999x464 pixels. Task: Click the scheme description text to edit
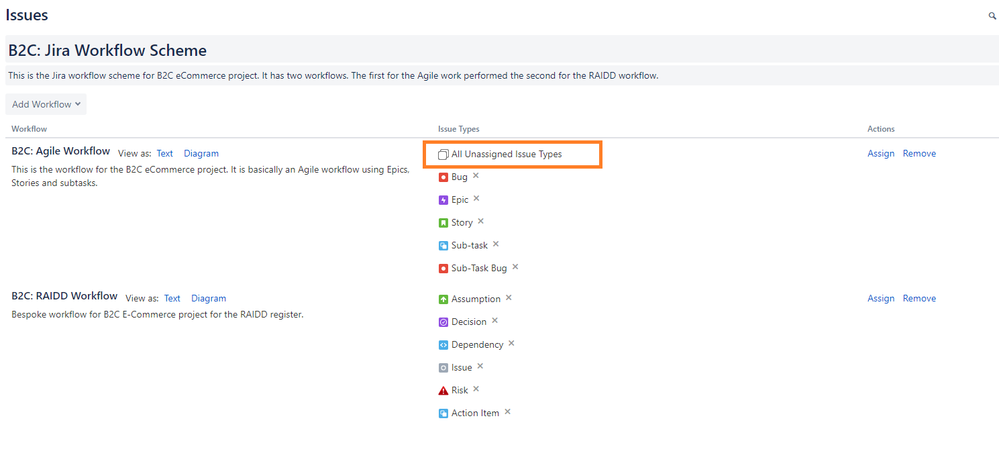(x=333, y=76)
